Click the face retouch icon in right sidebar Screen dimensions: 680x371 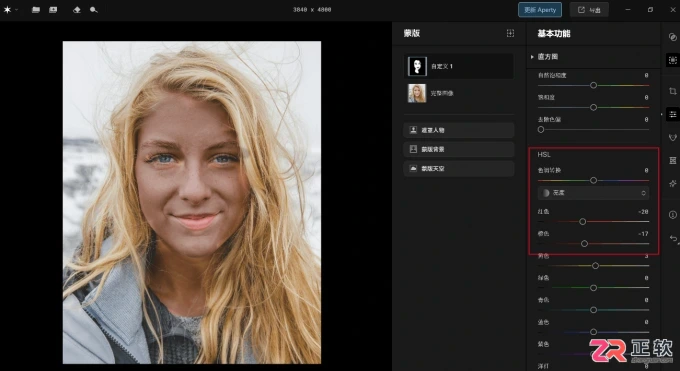click(x=673, y=138)
